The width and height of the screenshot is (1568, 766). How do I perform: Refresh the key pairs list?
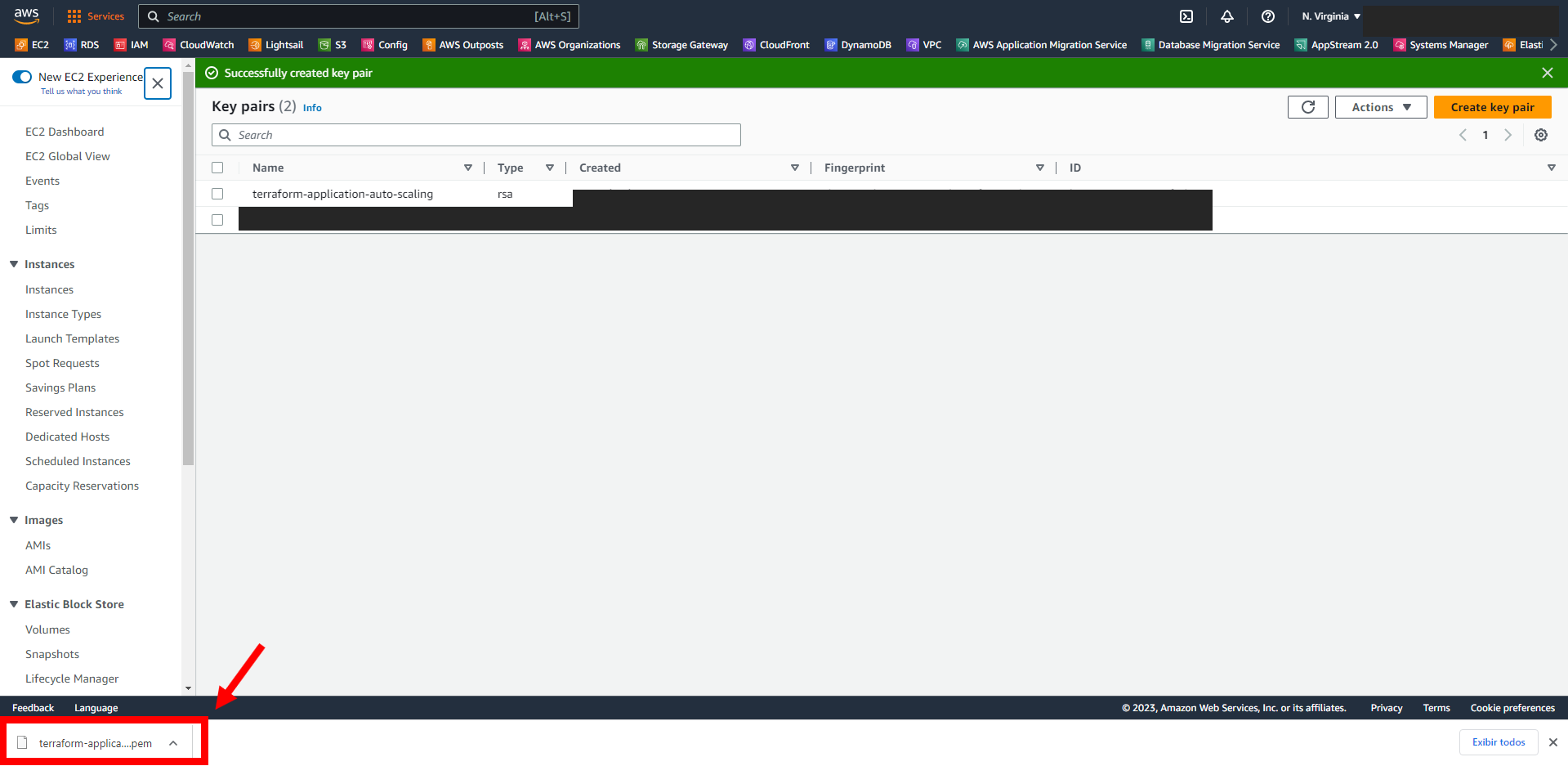point(1308,107)
